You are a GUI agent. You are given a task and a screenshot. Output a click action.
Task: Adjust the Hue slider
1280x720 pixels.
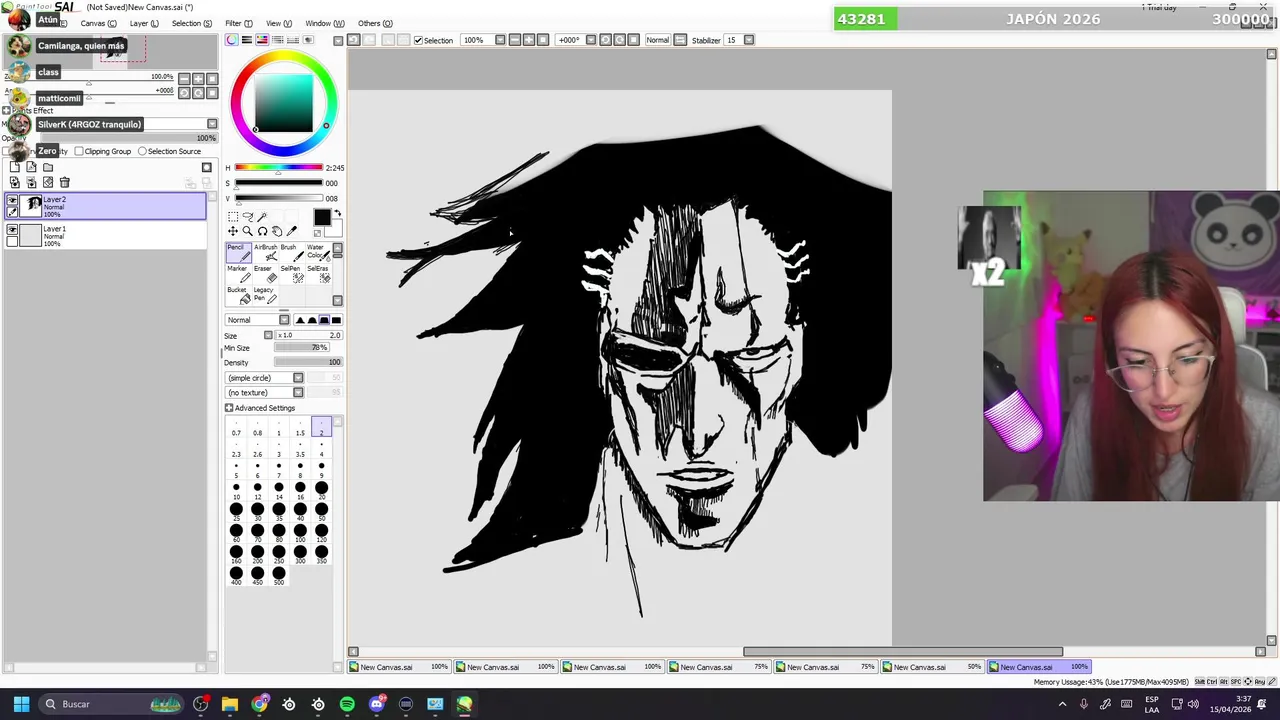(x=278, y=168)
